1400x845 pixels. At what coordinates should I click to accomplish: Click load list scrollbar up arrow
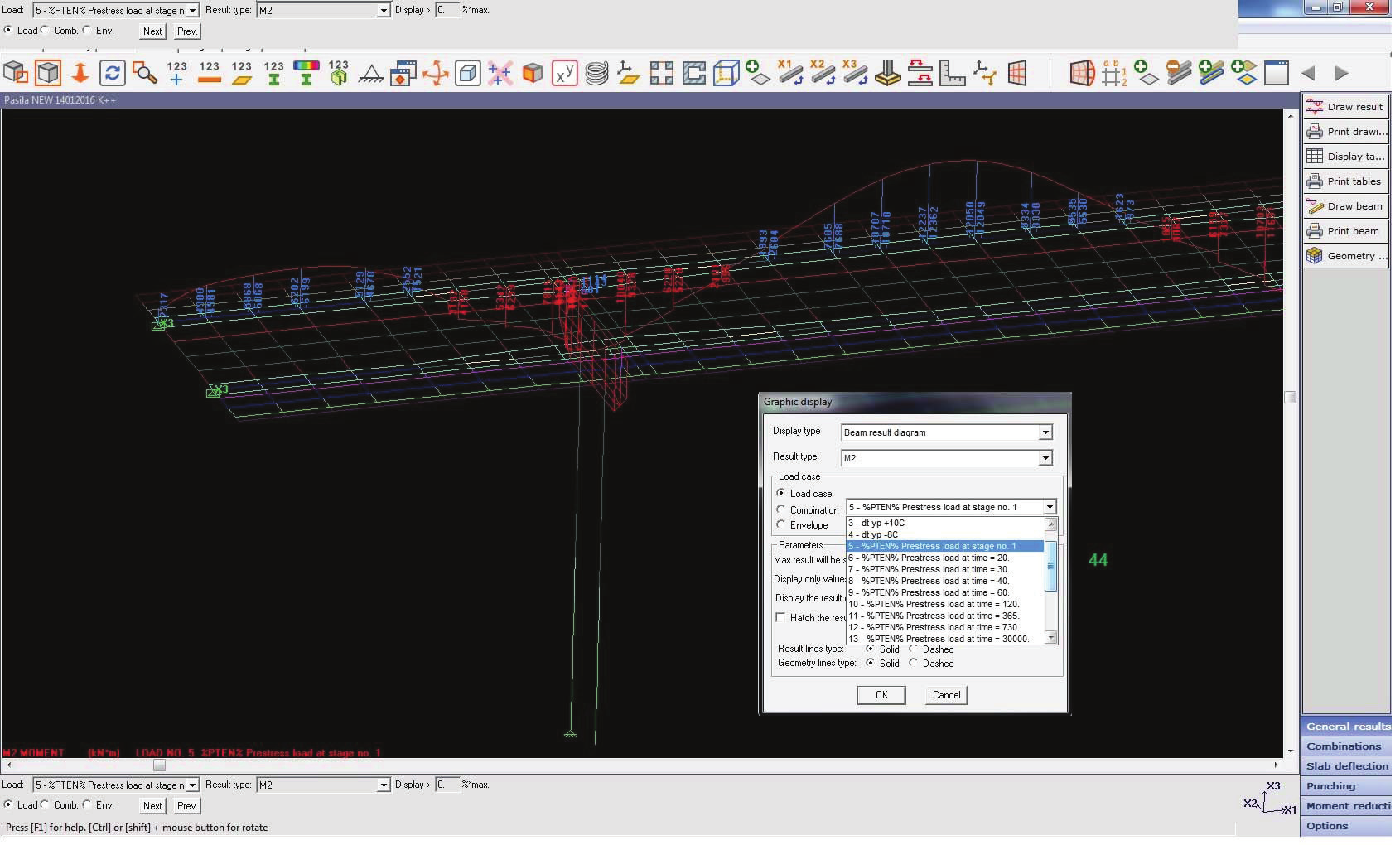coord(1051,524)
